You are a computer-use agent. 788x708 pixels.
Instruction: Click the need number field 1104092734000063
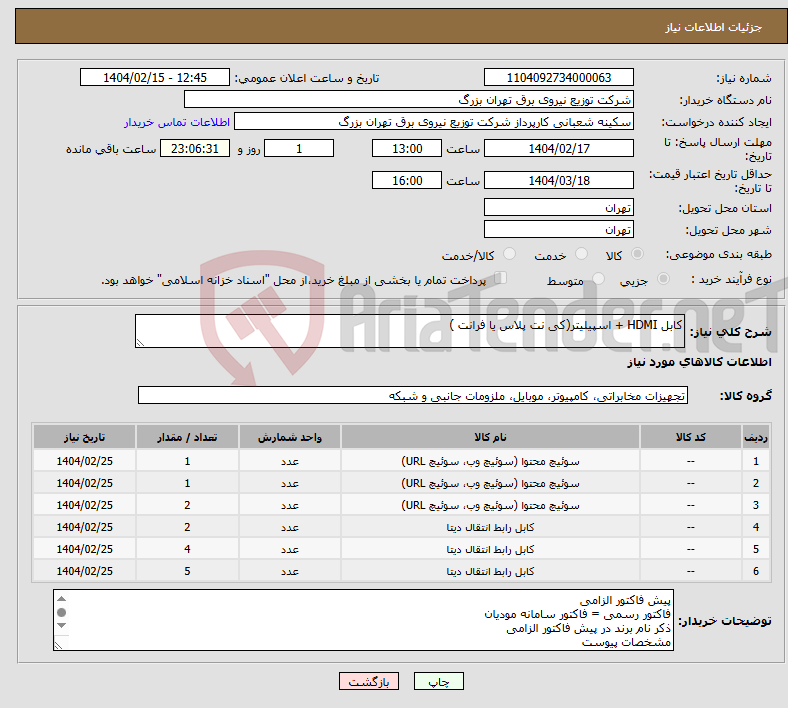tap(558, 77)
